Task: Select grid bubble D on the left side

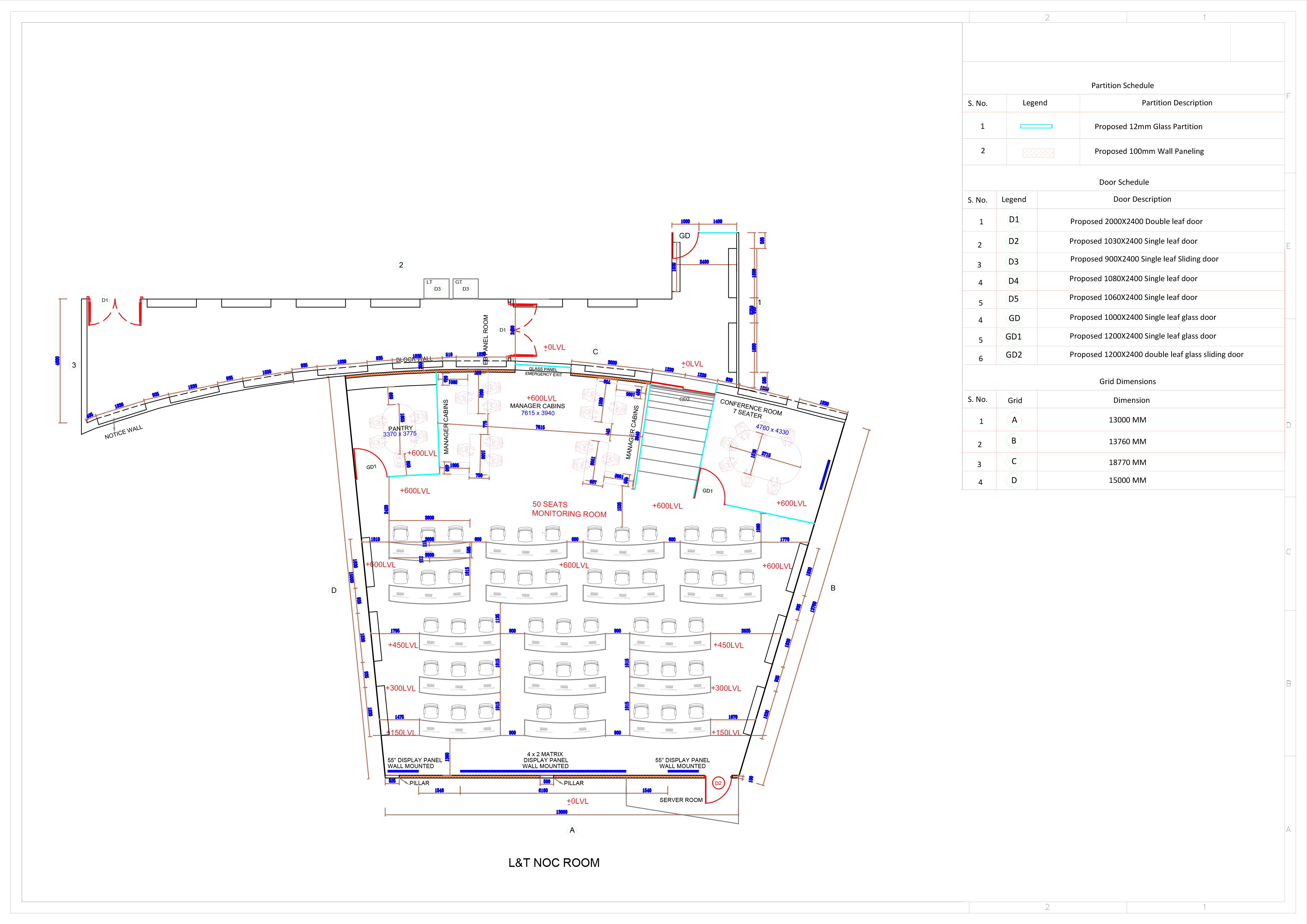Action: (334, 591)
